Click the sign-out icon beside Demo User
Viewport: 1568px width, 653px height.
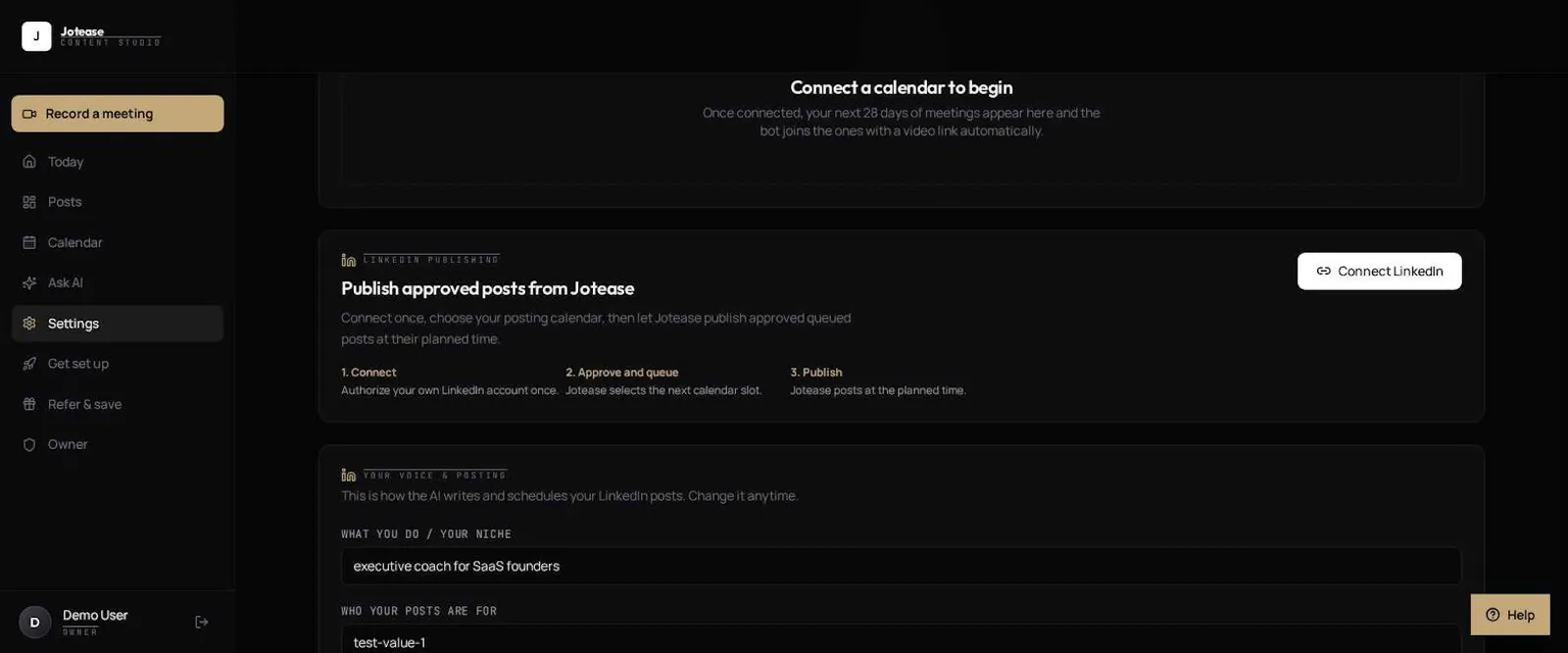pos(202,622)
